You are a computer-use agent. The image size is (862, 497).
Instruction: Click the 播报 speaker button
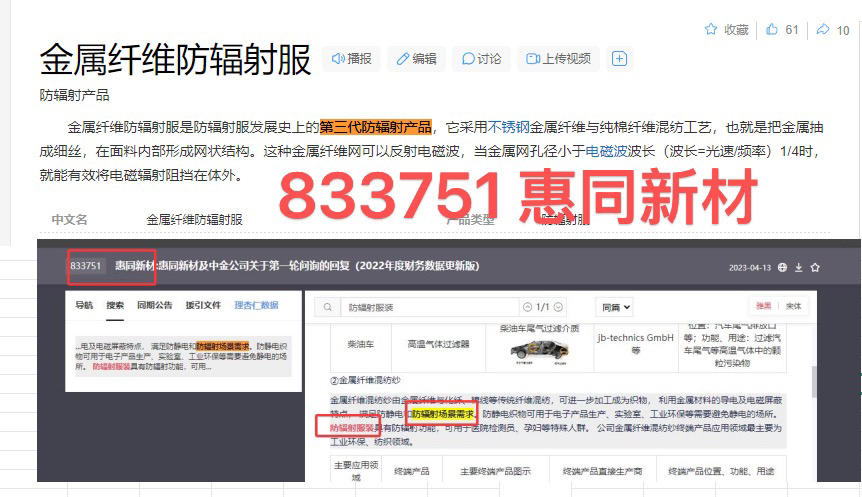pyautogui.click(x=352, y=59)
